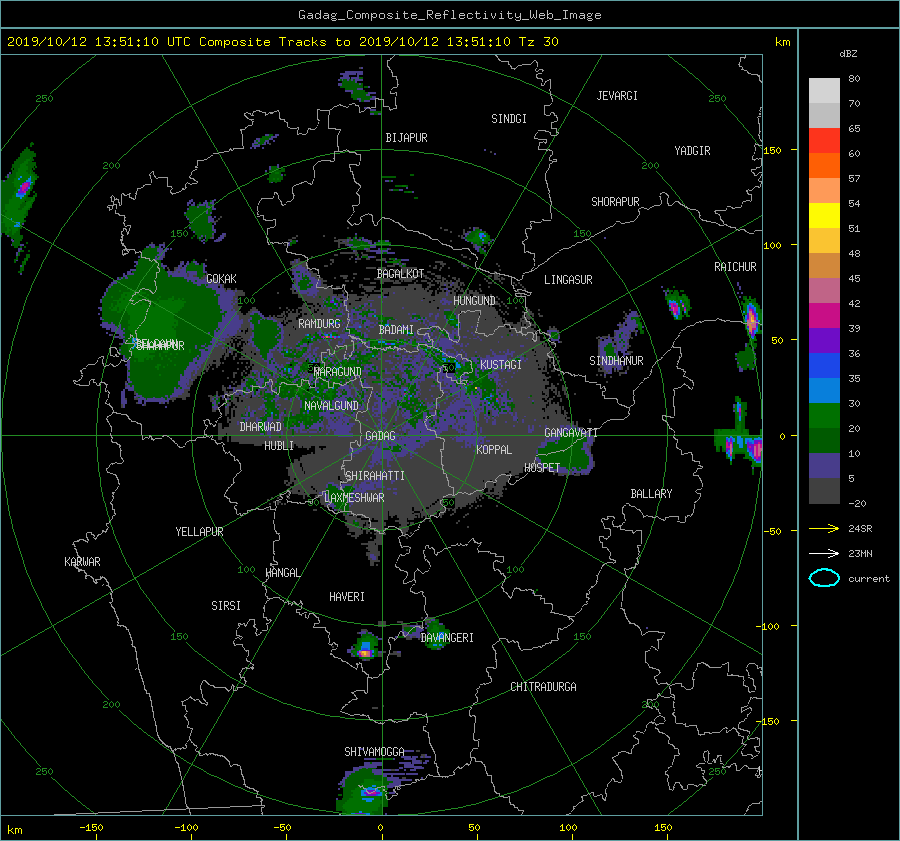Click the DAVANGERI city label
This screenshot has width=900, height=841.
point(447,638)
